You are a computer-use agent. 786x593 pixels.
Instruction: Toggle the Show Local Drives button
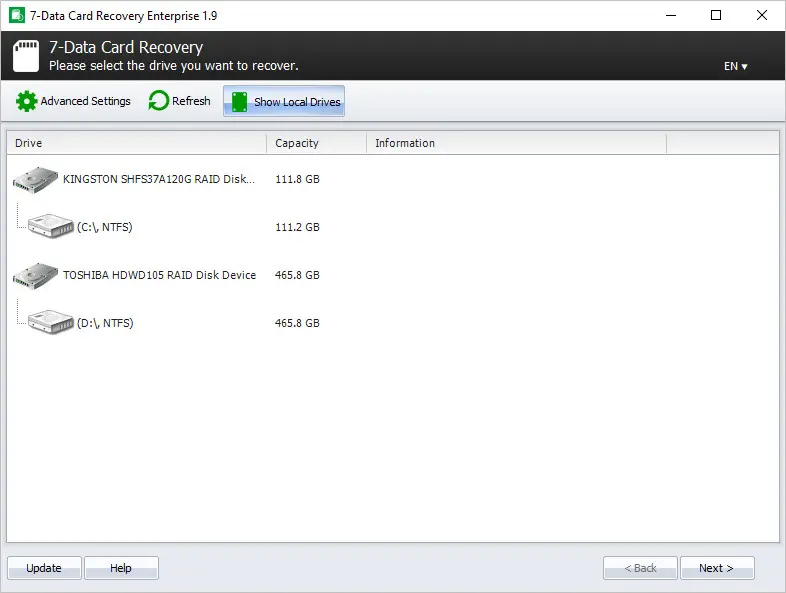click(x=284, y=101)
